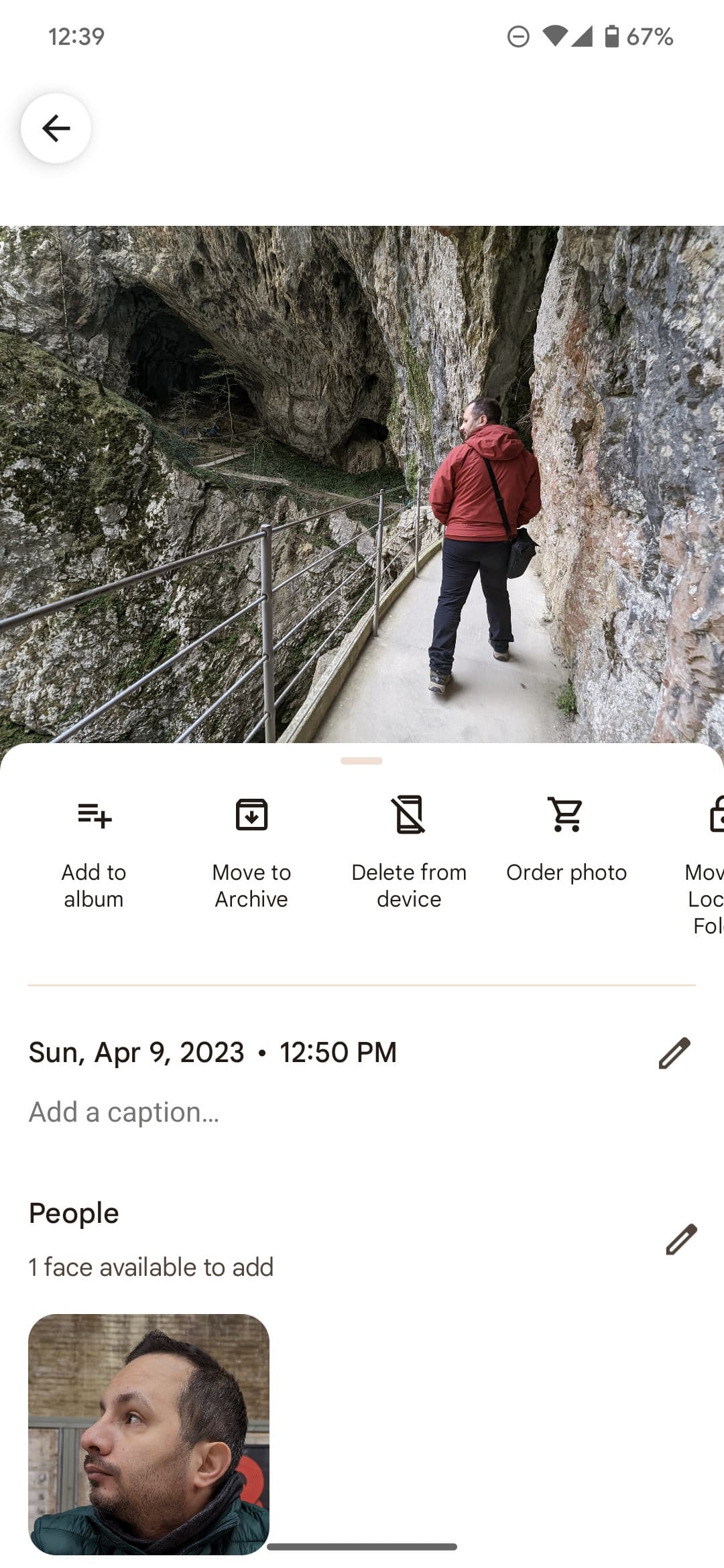Tap the date "Sun, Apr 9, 2023"

[x=137, y=1053]
